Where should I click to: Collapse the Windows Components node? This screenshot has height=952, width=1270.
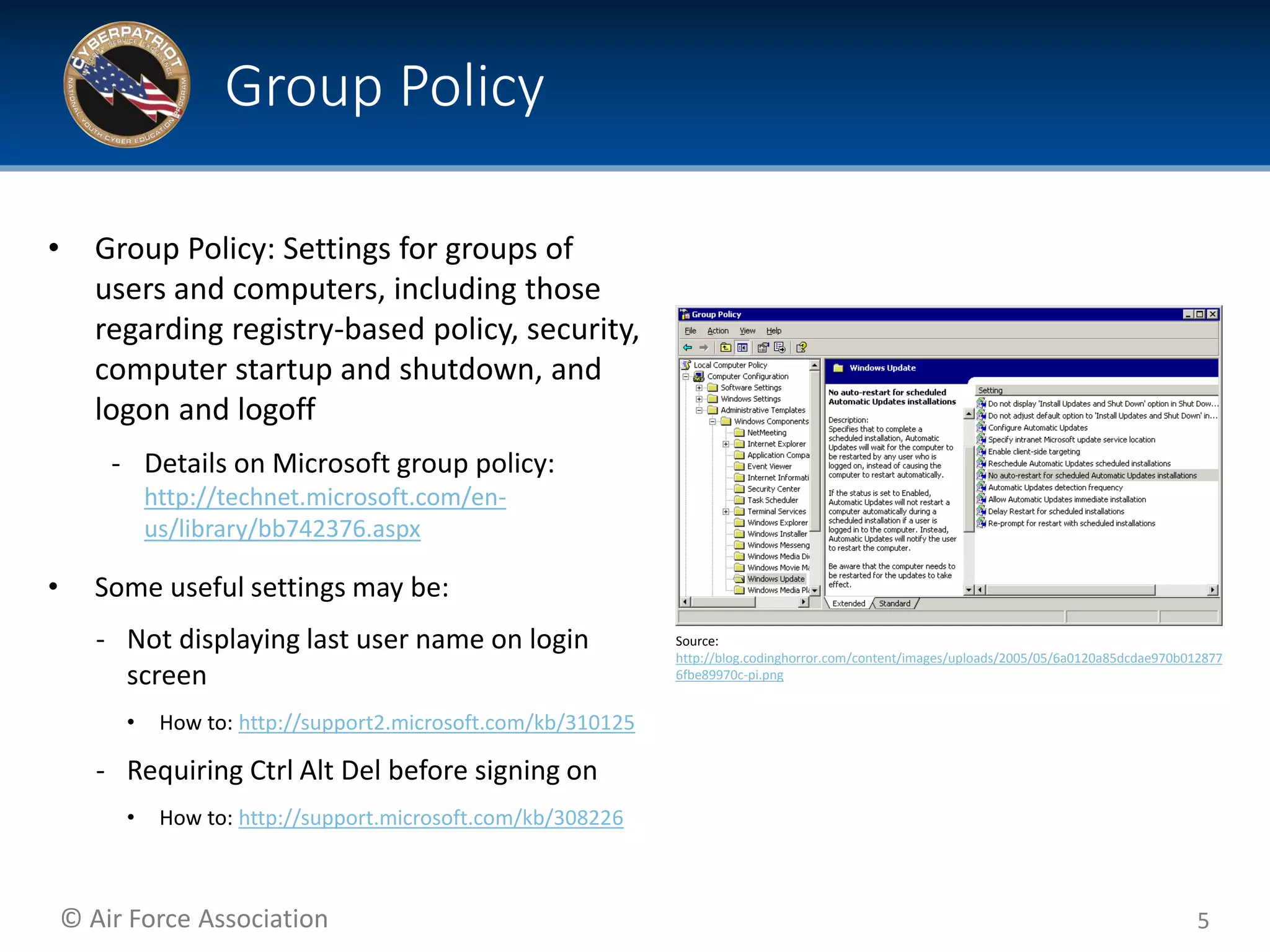[713, 421]
